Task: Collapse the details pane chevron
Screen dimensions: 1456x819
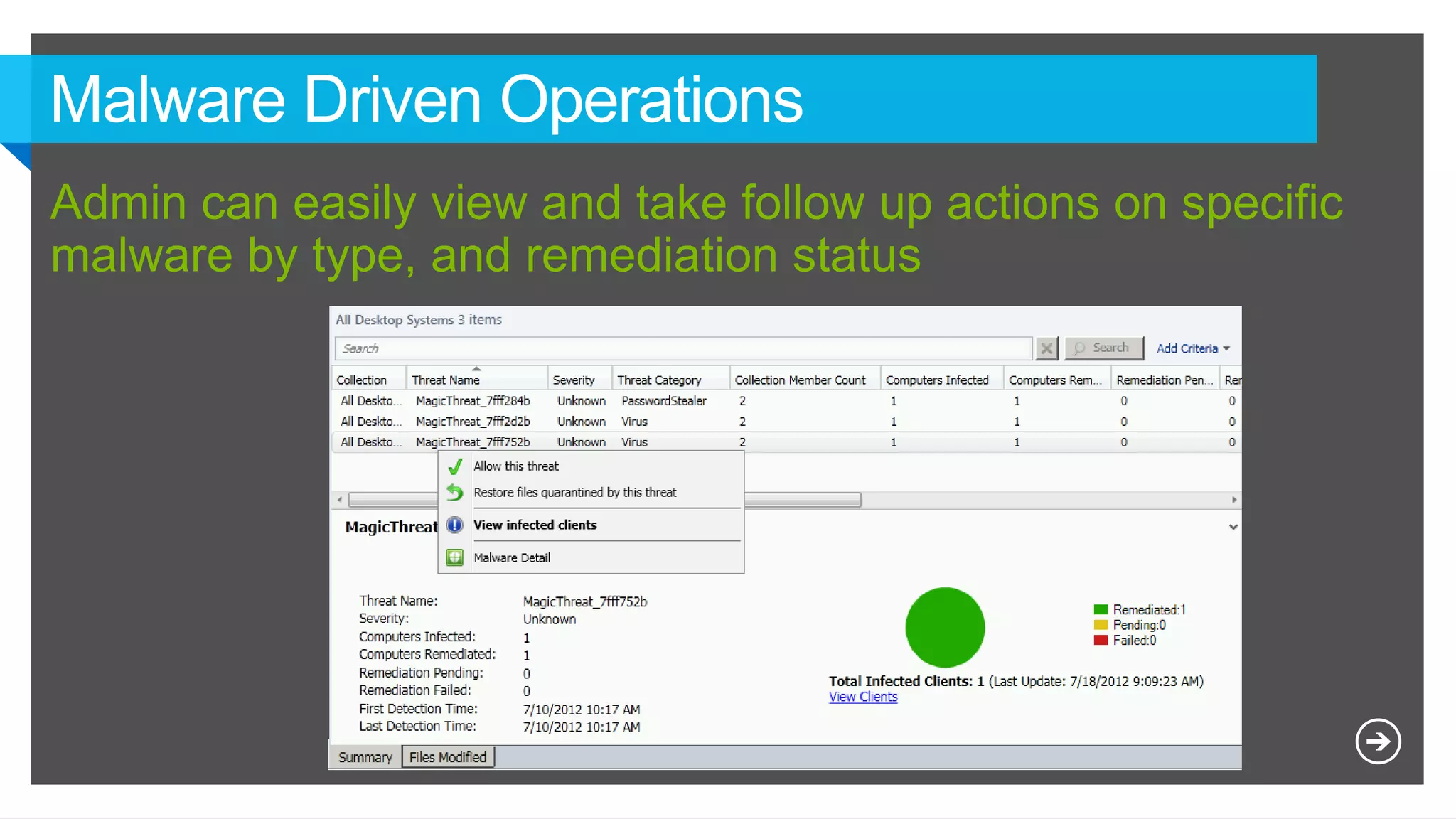Action: pos(1233,527)
